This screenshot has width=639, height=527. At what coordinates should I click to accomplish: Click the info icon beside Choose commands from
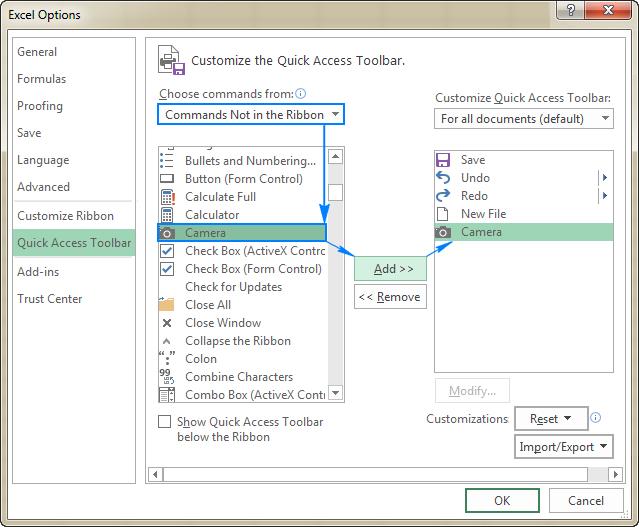point(300,94)
